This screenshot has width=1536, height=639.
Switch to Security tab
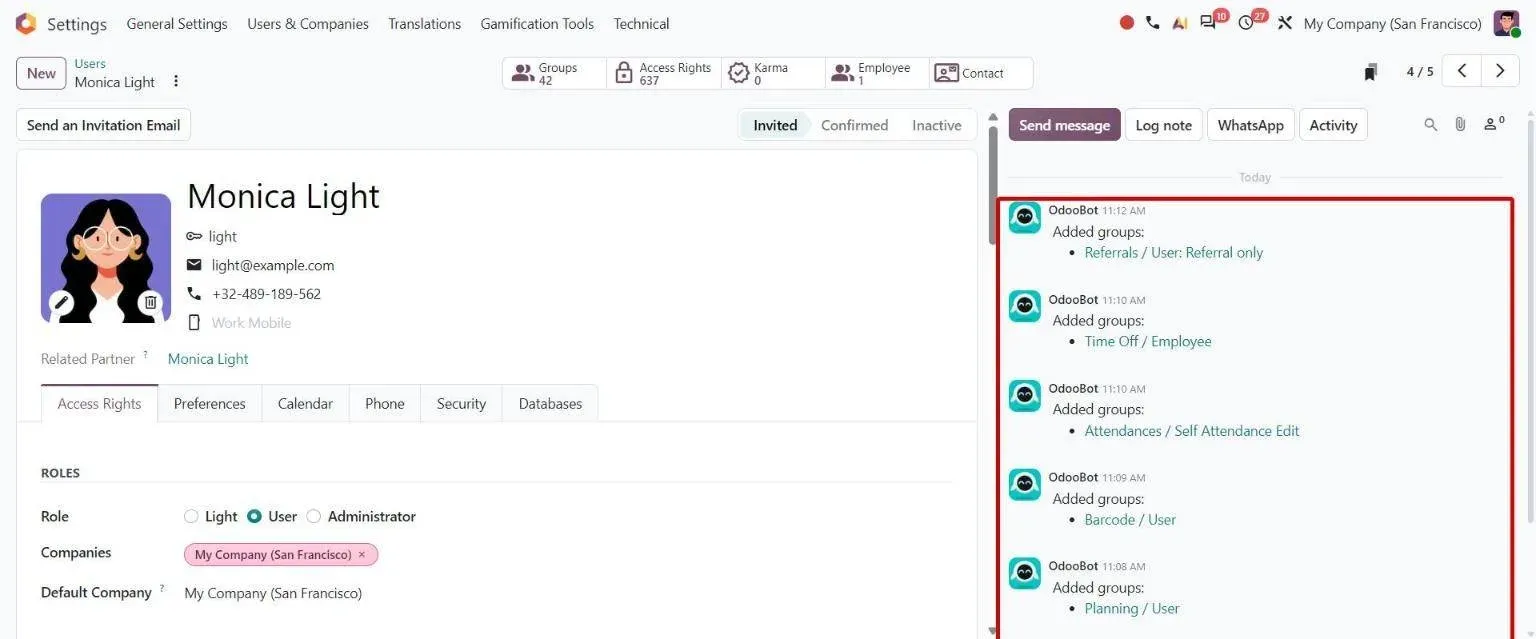click(x=461, y=403)
